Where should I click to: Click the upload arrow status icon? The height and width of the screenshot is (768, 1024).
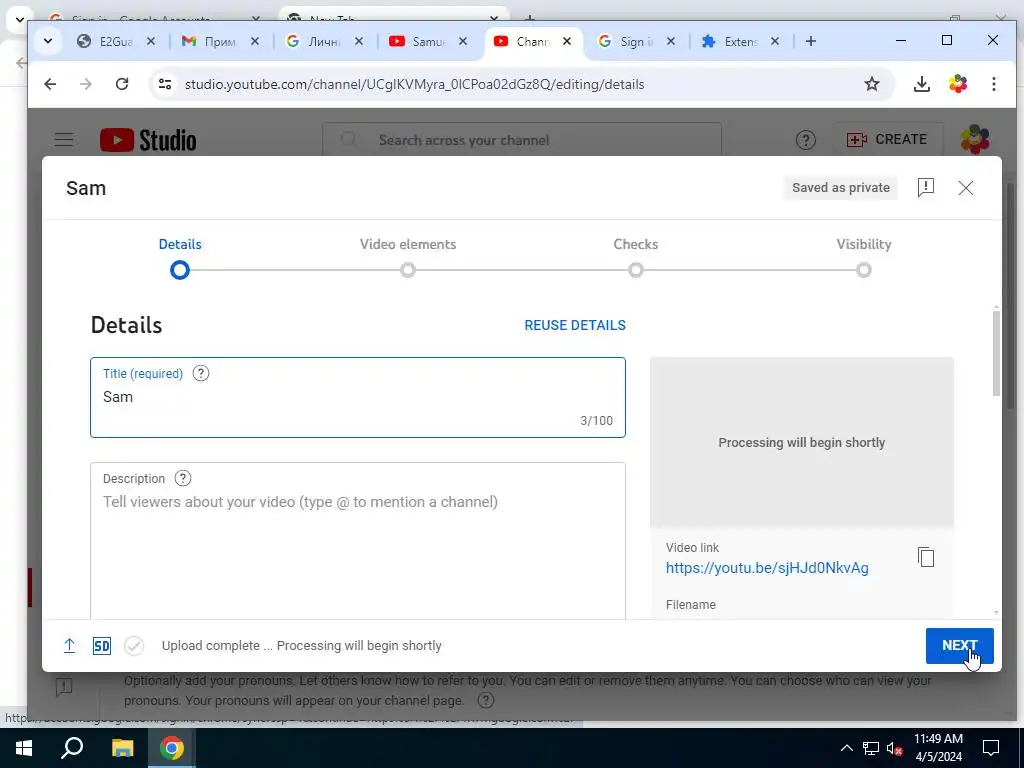pos(69,646)
